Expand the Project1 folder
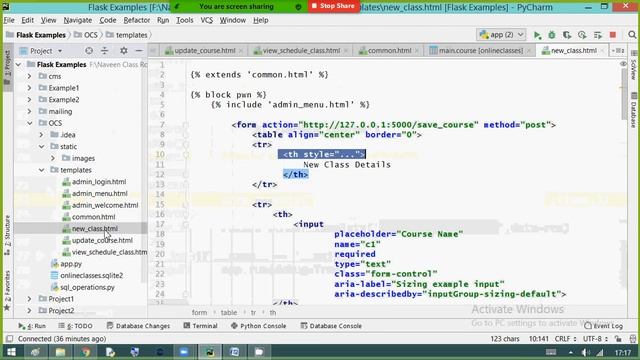Viewport: 640px width, 360px height. coord(29,299)
